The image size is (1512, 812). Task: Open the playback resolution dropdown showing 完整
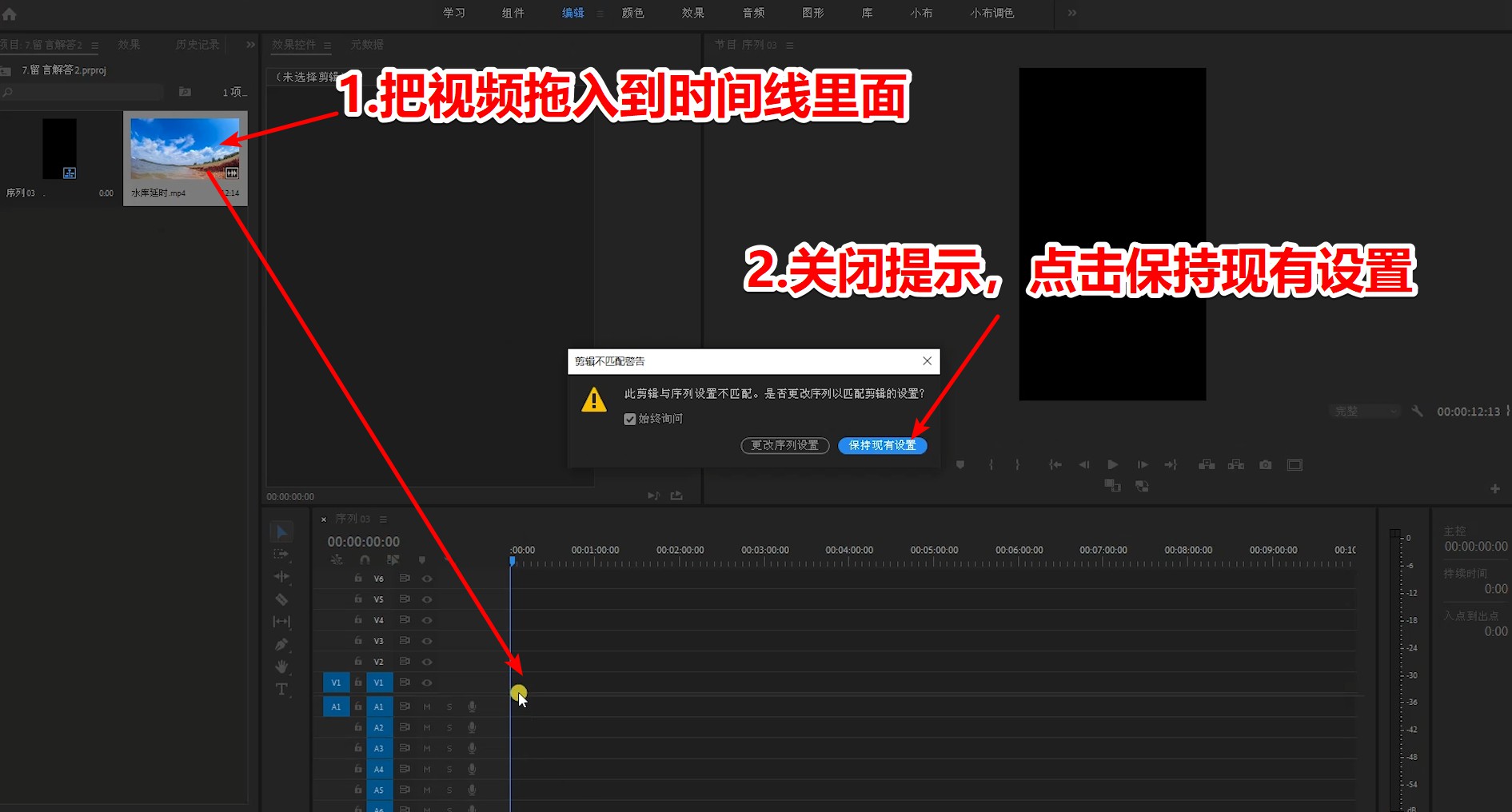click(x=1365, y=411)
